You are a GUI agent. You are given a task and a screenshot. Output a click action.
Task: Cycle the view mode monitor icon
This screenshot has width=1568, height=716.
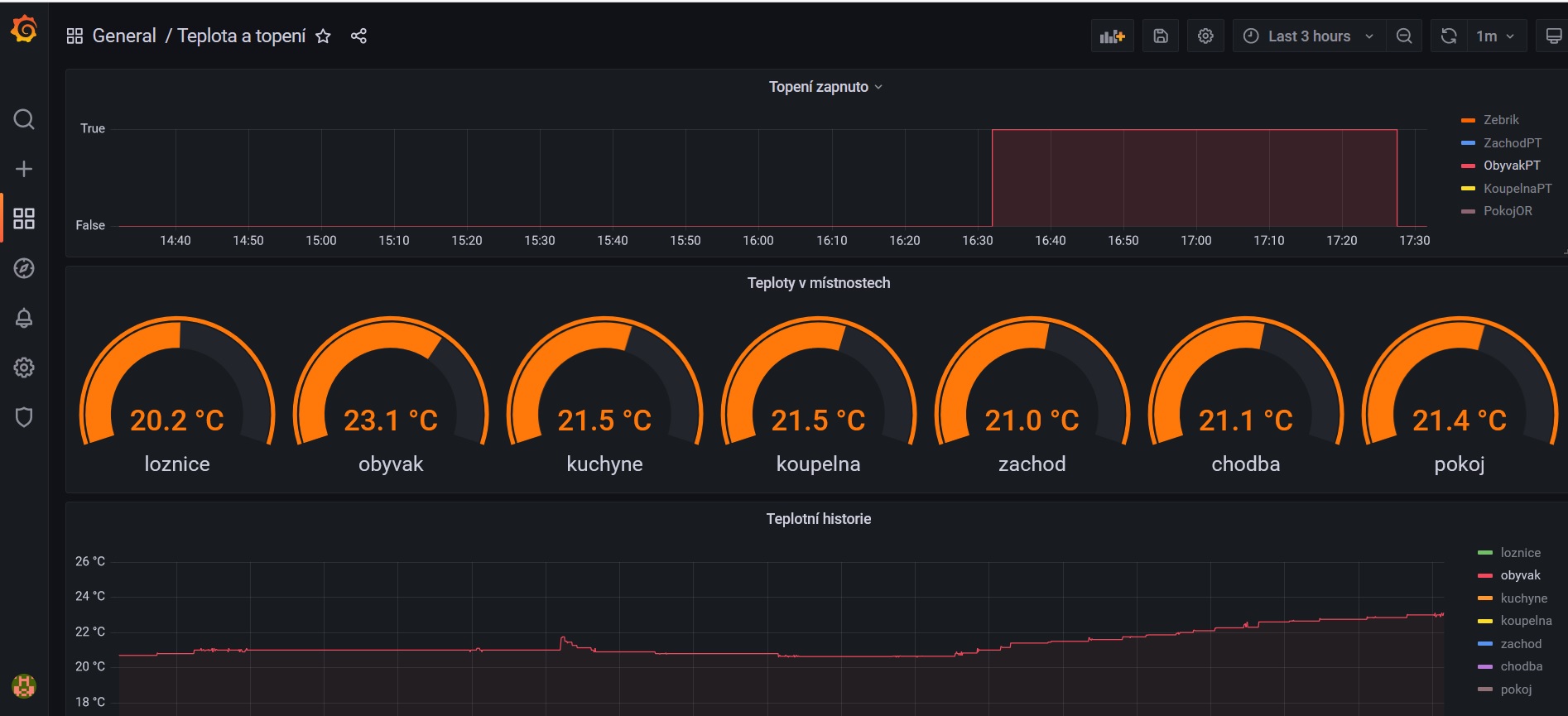coord(1553,36)
